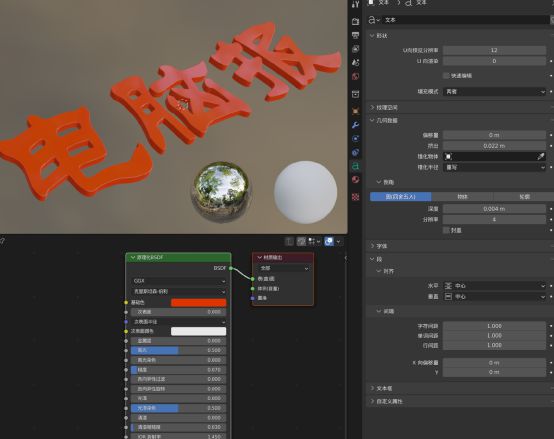Open the Tool properties tab
The height and width of the screenshot is (439, 554).
(355, 5)
